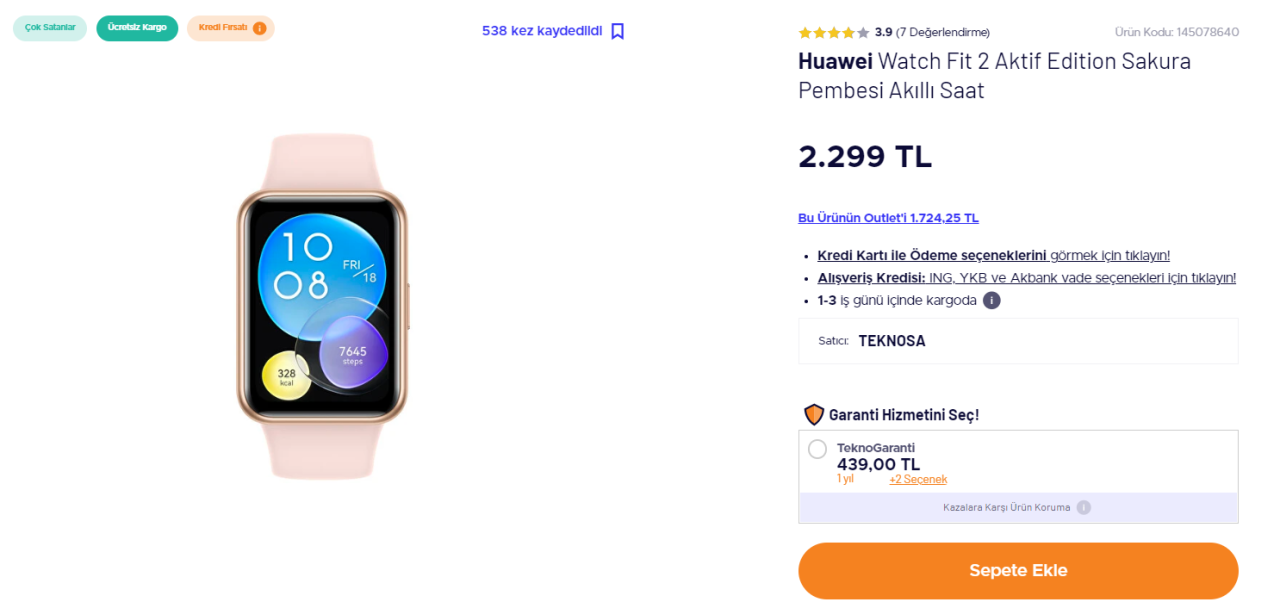Click the Kazalara Karşı Ürün Koruma info icon
1280x602 pixels.
(x=1083, y=507)
